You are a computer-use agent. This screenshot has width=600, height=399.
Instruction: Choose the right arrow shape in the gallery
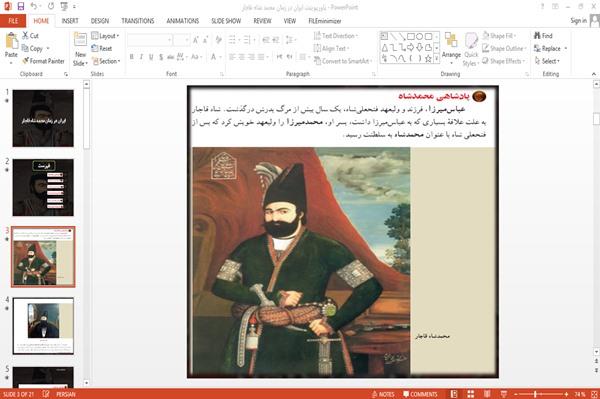(x=411, y=47)
